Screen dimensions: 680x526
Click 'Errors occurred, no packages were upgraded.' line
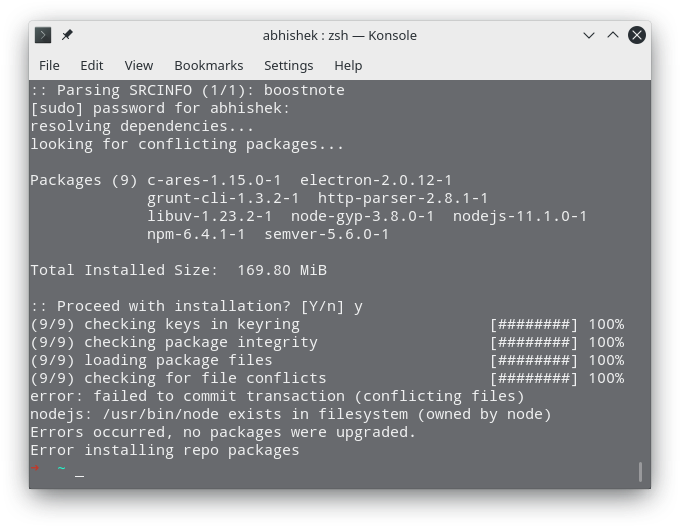[223, 433]
